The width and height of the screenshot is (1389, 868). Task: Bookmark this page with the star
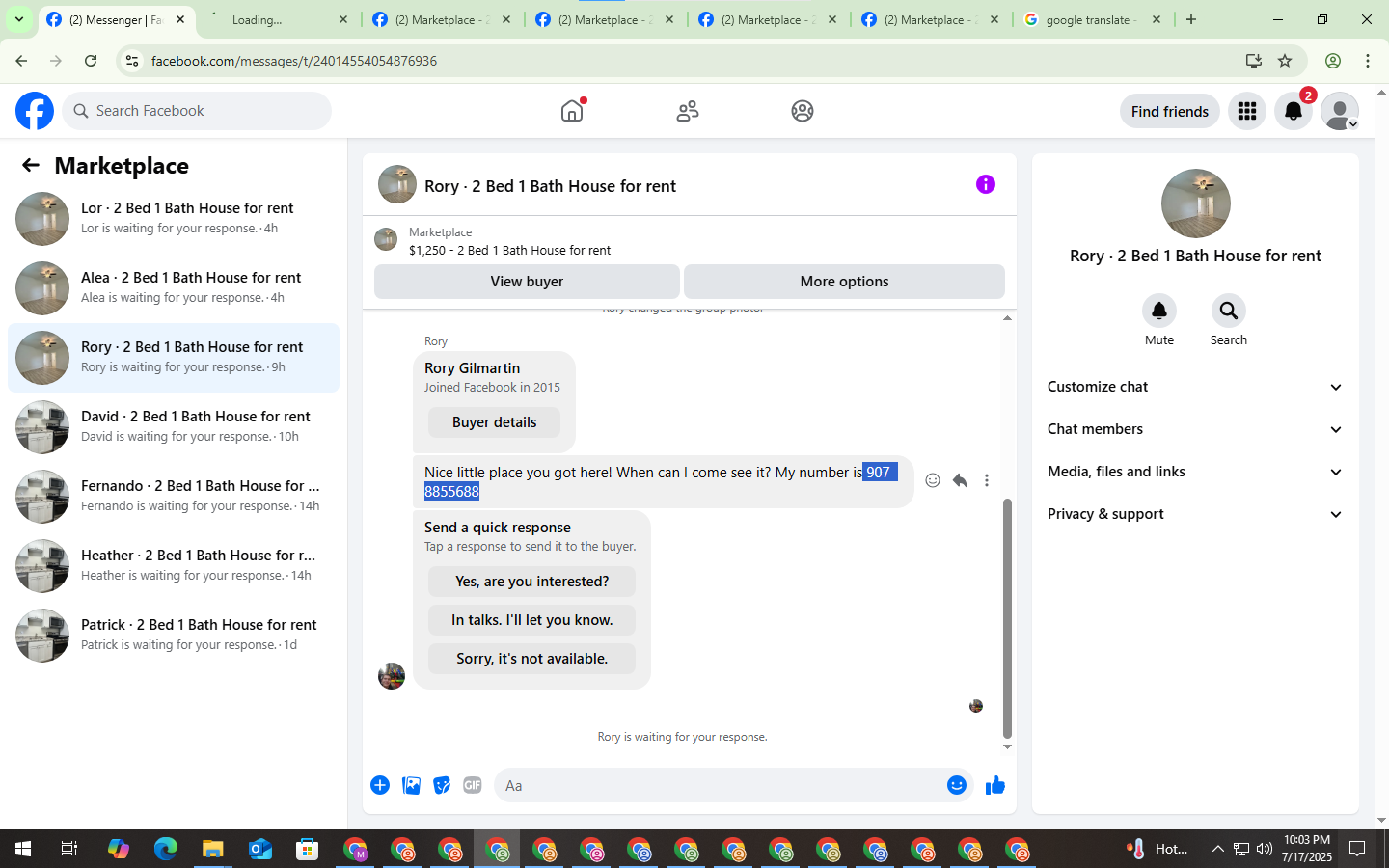point(1285,61)
